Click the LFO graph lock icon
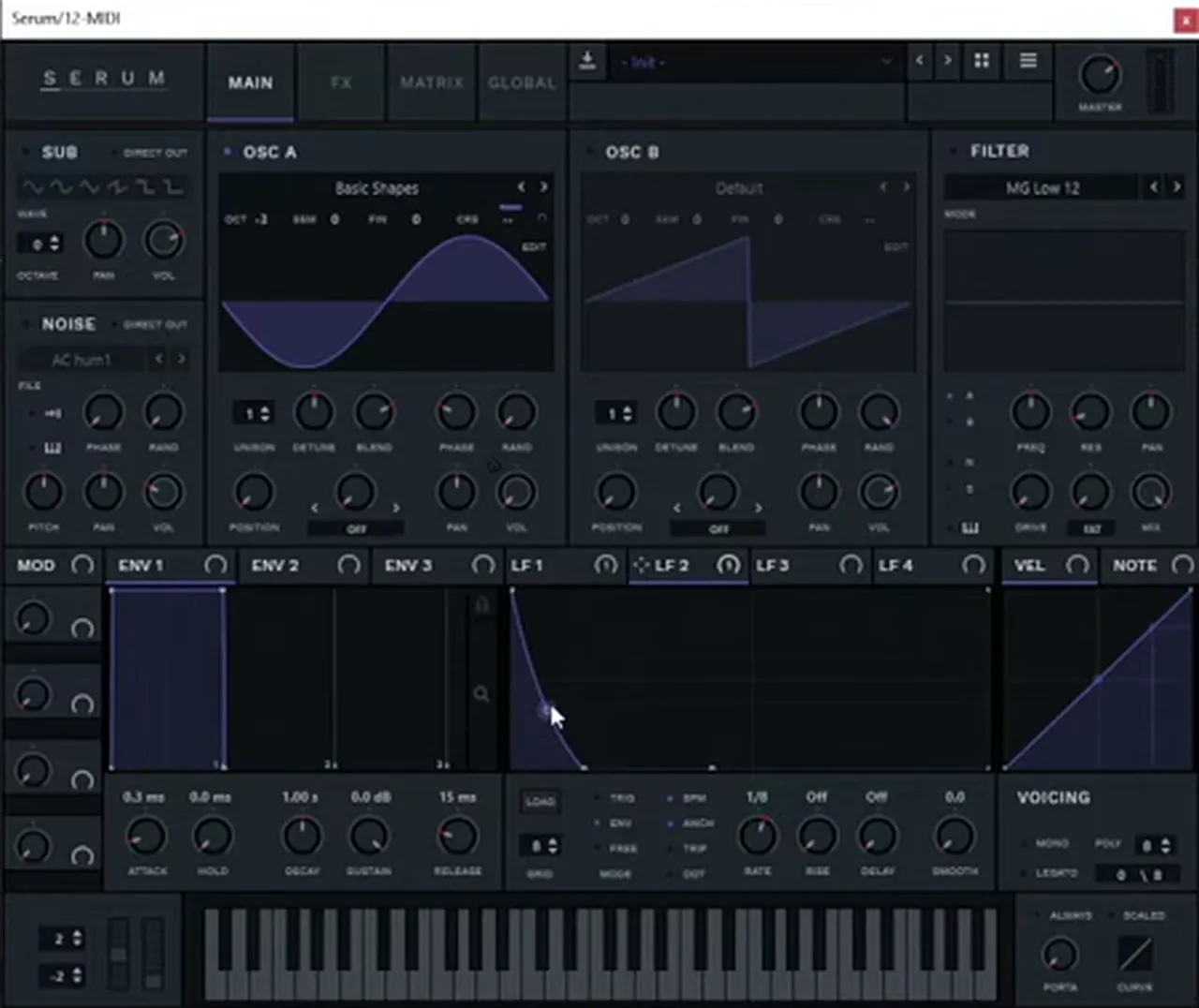Viewport: 1199px width, 1008px height. tap(481, 606)
